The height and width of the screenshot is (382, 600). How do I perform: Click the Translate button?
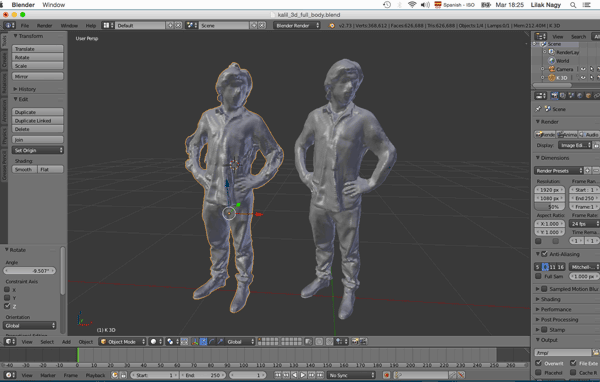pyautogui.click(x=38, y=49)
